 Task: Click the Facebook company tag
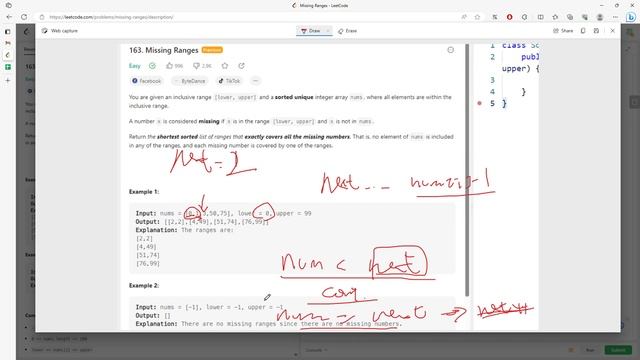tap(147, 81)
